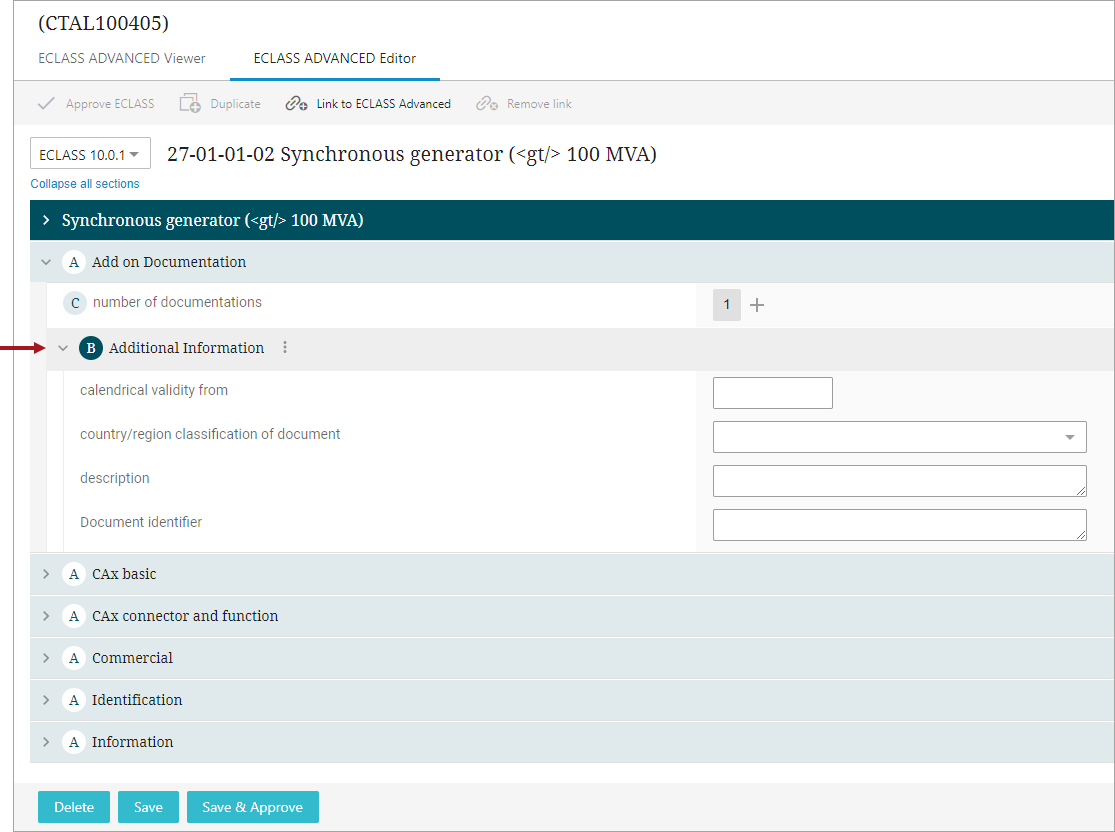Click the Duplicate toolbar label
The height and width of the screenshot is (832, 1115).
235,104
